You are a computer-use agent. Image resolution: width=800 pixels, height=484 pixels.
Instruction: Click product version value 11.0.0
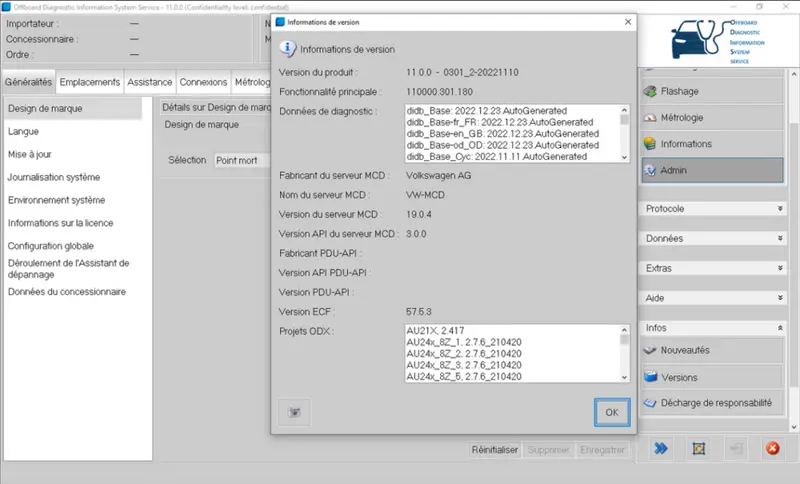[462, 72]
